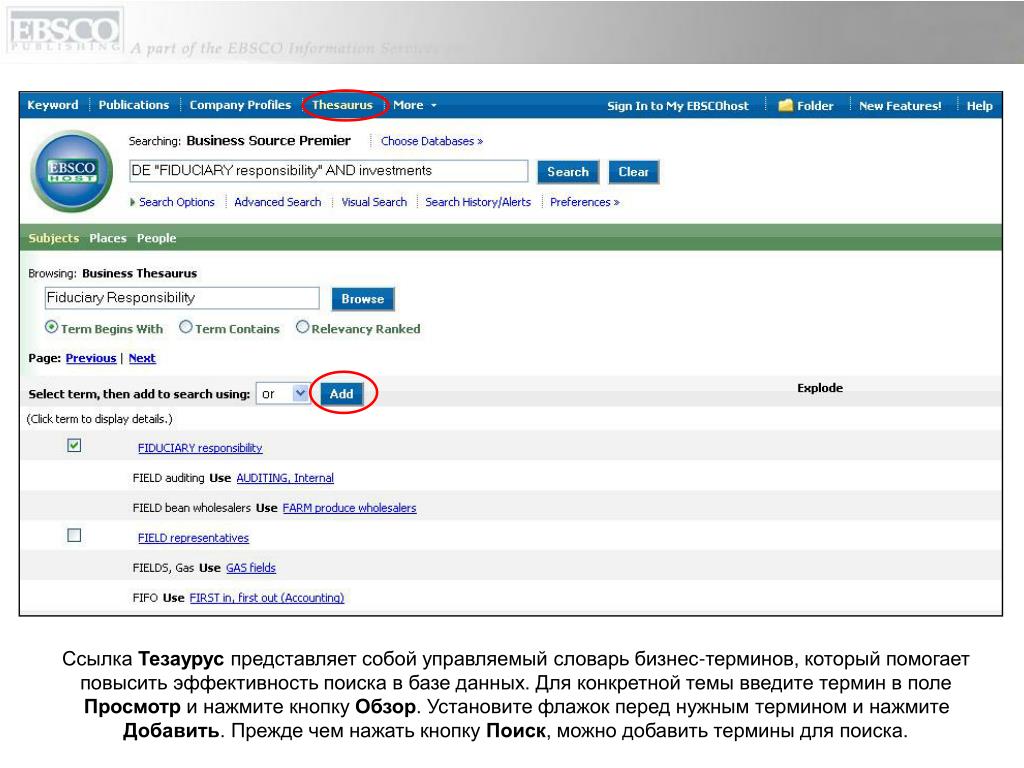Open FARM produce wholesalers term link
Viewport: 1024px width, 768px height.
click(x=349, y=508)
